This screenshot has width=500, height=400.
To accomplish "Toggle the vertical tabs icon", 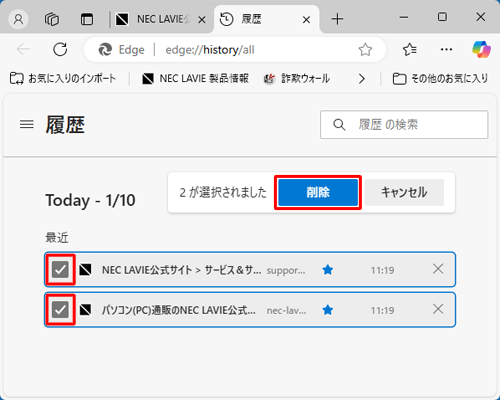I will [87, 19].
